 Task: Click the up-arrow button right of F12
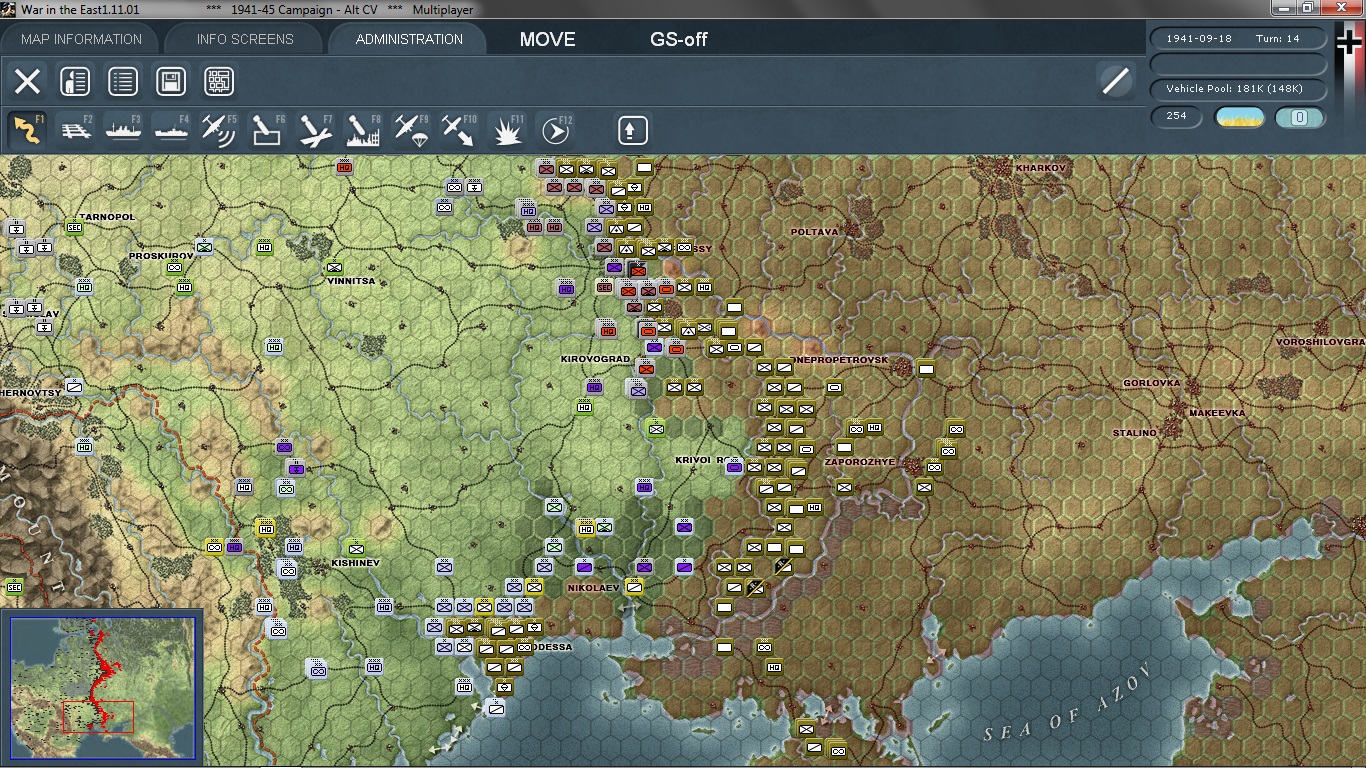point(632,130)
